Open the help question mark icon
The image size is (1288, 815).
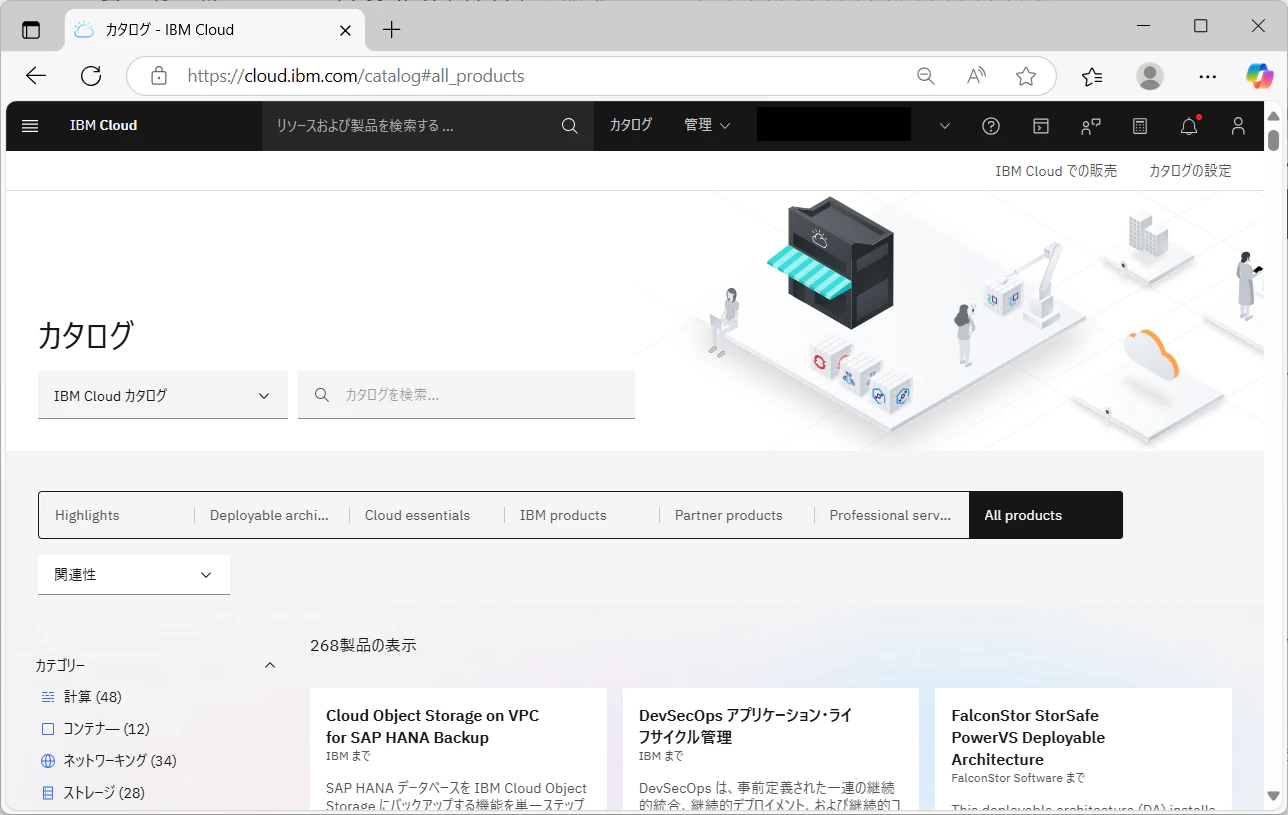point(991,126)
